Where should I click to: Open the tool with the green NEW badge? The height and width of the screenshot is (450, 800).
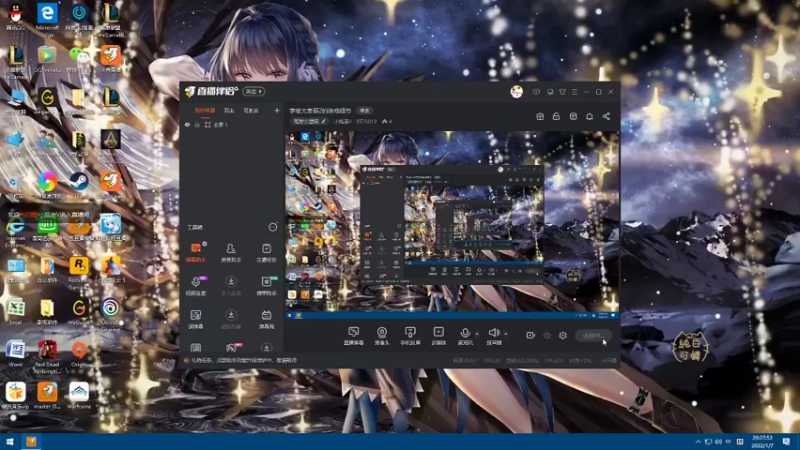point(266,286)
